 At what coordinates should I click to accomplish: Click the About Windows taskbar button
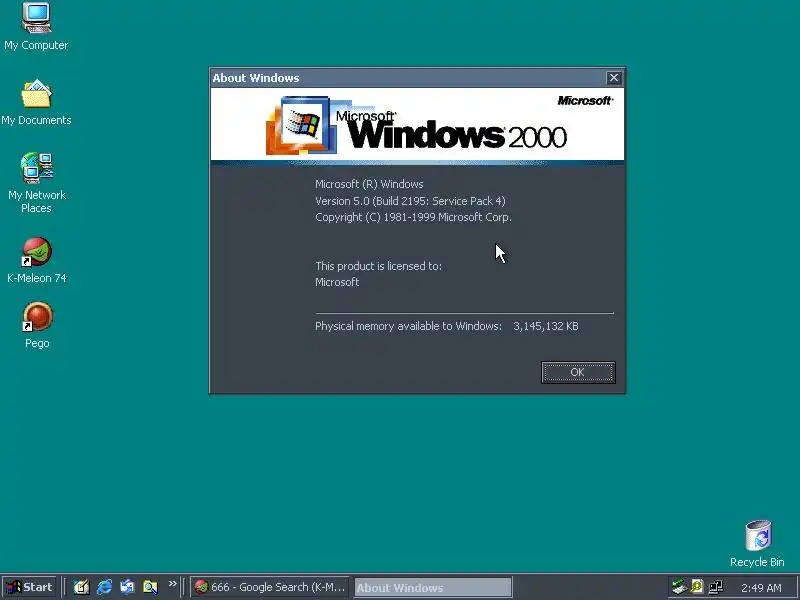coord(433,587)
